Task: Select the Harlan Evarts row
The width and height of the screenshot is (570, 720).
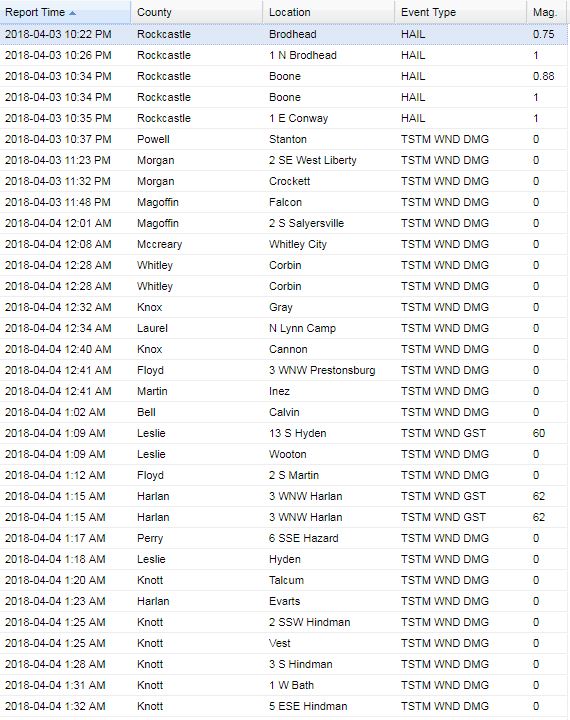Action: (x=284, y=602)
